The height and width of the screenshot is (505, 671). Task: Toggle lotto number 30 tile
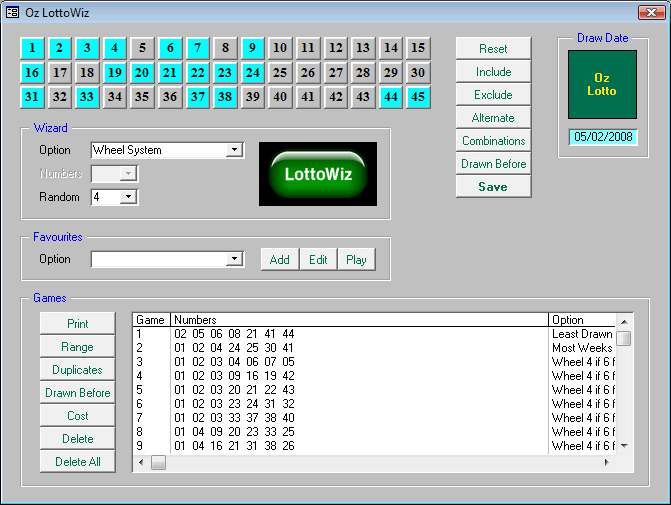pos(418,72)
